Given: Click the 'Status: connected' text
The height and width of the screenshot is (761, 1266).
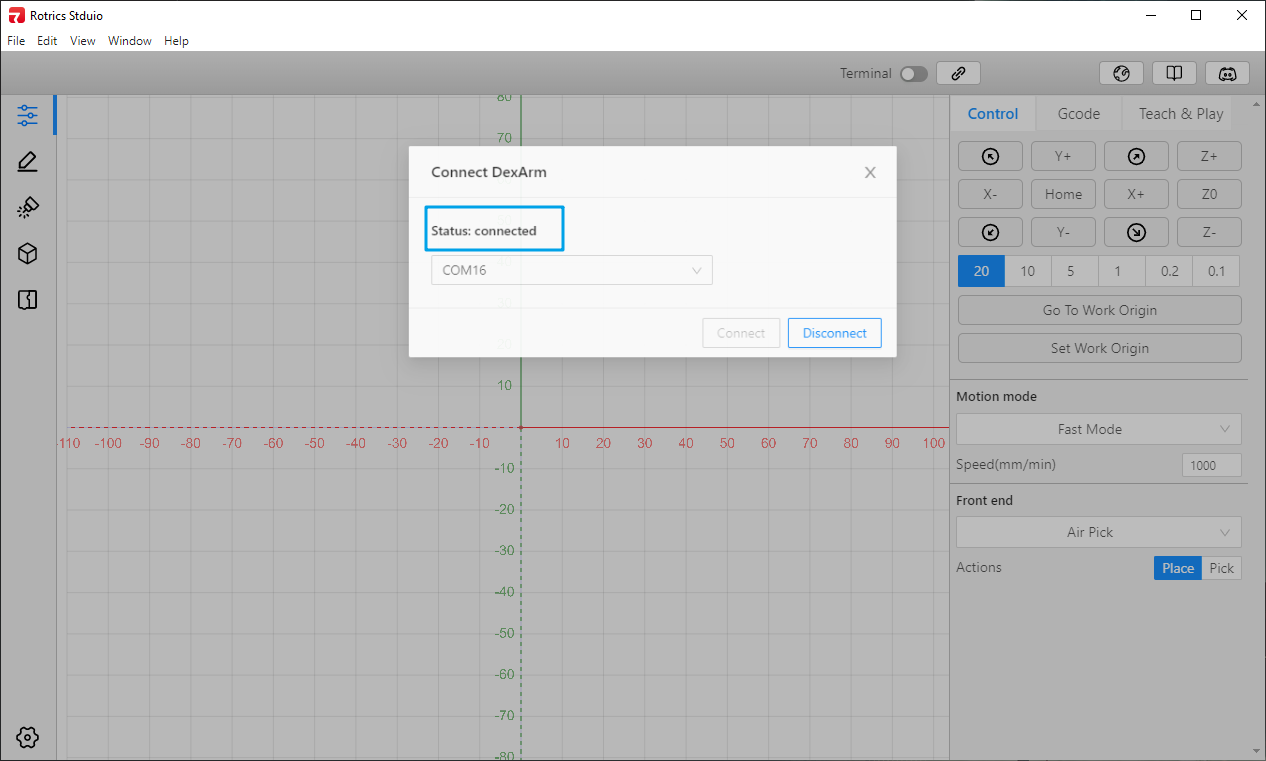Looking at the screenshot, I should pos(484,231).
